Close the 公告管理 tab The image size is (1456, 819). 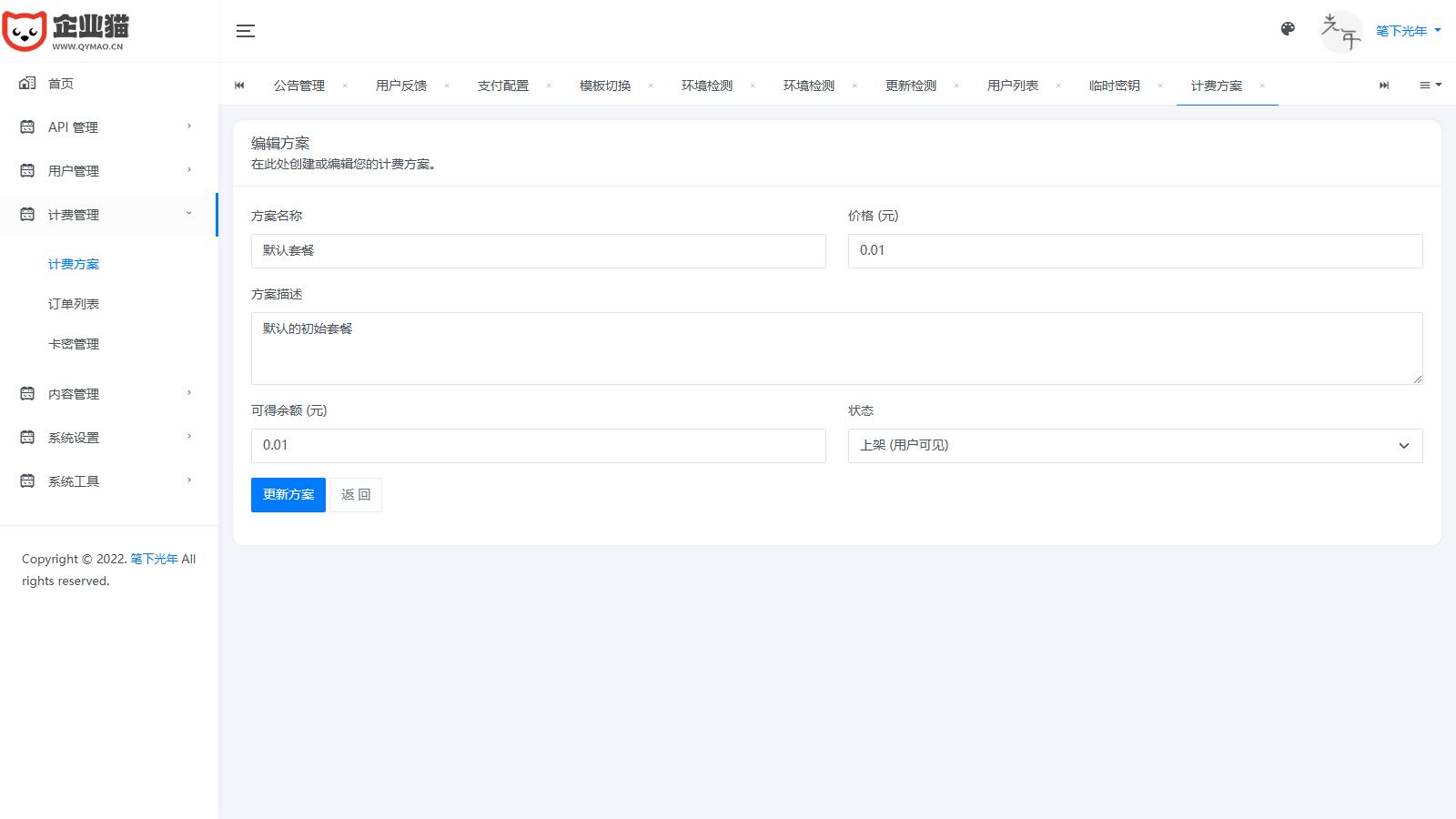pos(345,86)
